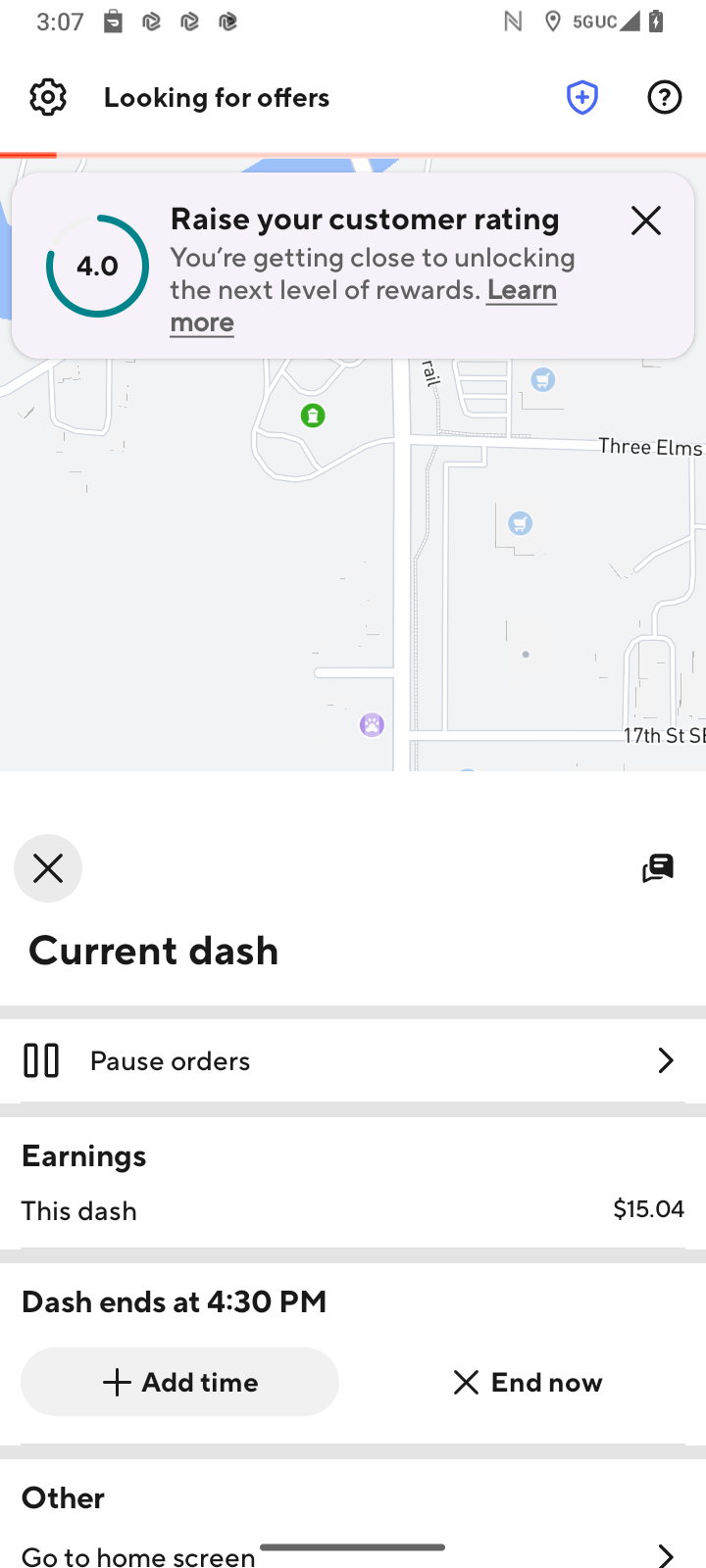Tap the 4.0 rating progress ring
The height and width of the screenshot is (1568, 706).
point(97,266)
